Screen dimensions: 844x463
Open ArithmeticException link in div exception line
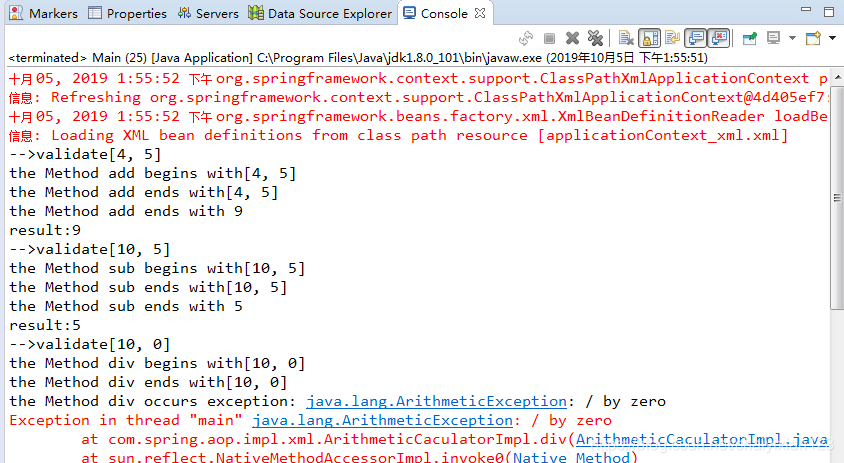pos(436,401)
